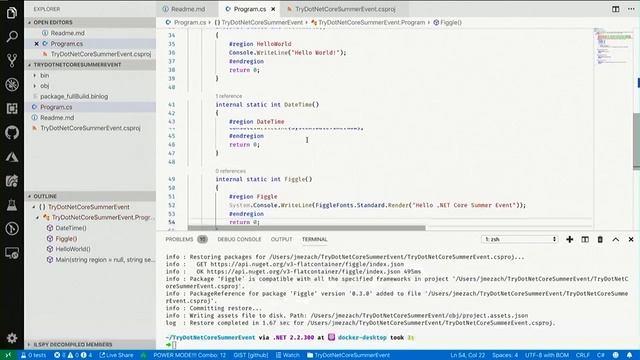The height and width of the screenshot is (360, 640).
Task: Kill the terminal with trash icon
Action: pos(600,239)
